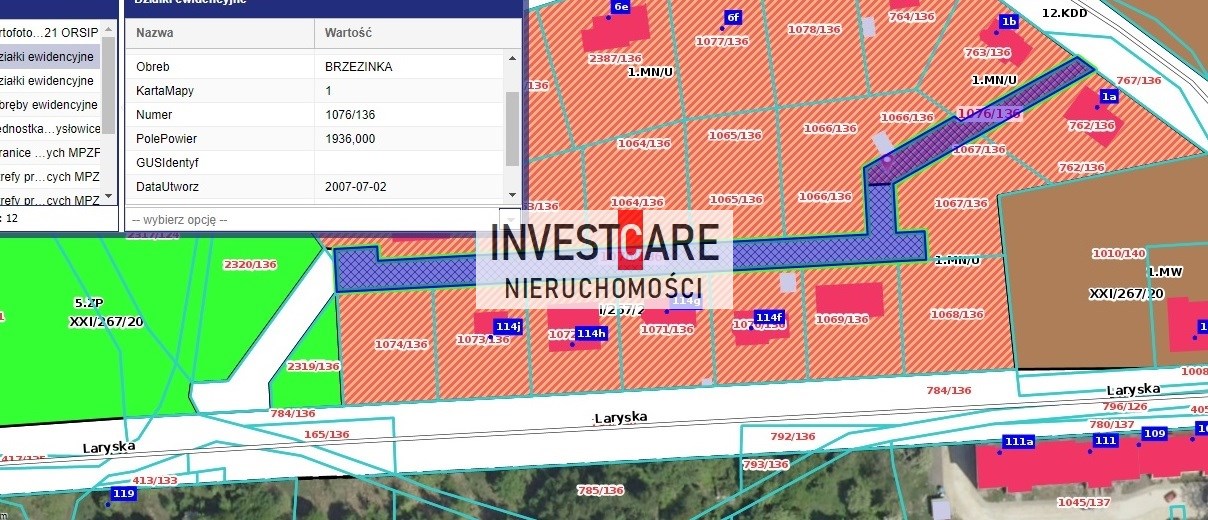Click the 1936,000 area value
Screen dimensions: 1208x520
pyautogui.click(x=350, y=139)
